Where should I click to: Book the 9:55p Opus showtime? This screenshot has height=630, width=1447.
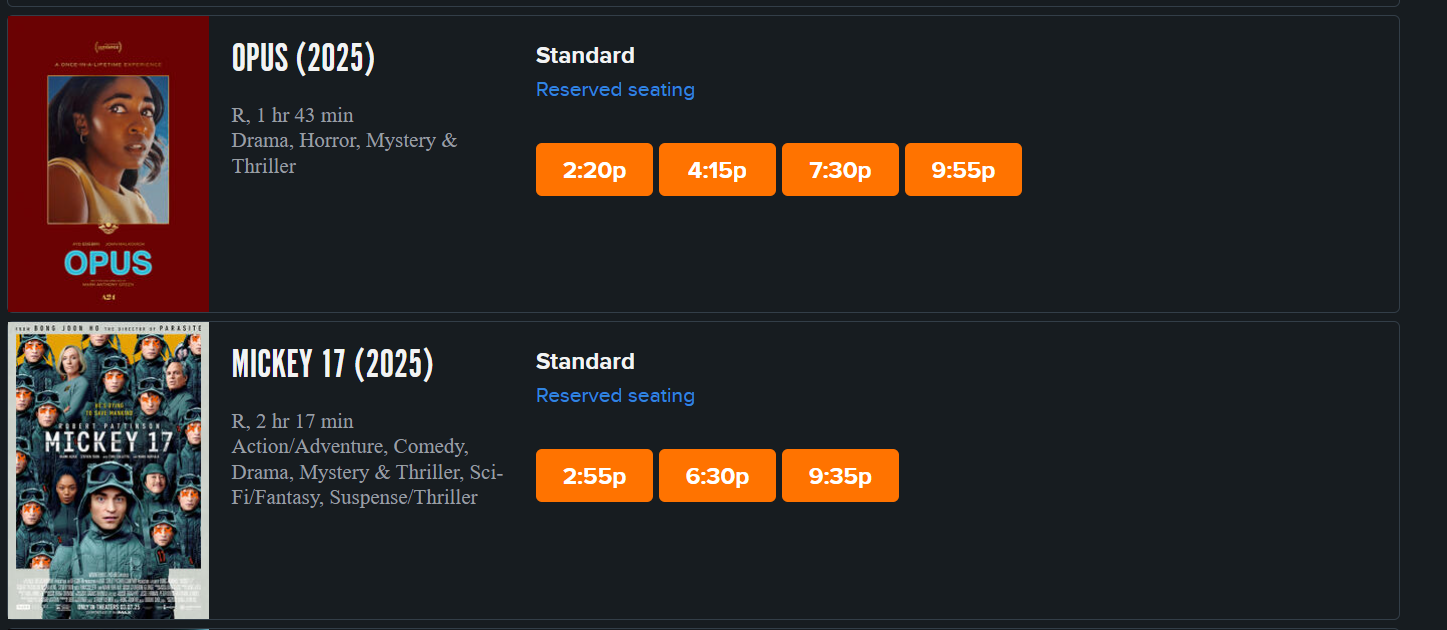point(963,170)
